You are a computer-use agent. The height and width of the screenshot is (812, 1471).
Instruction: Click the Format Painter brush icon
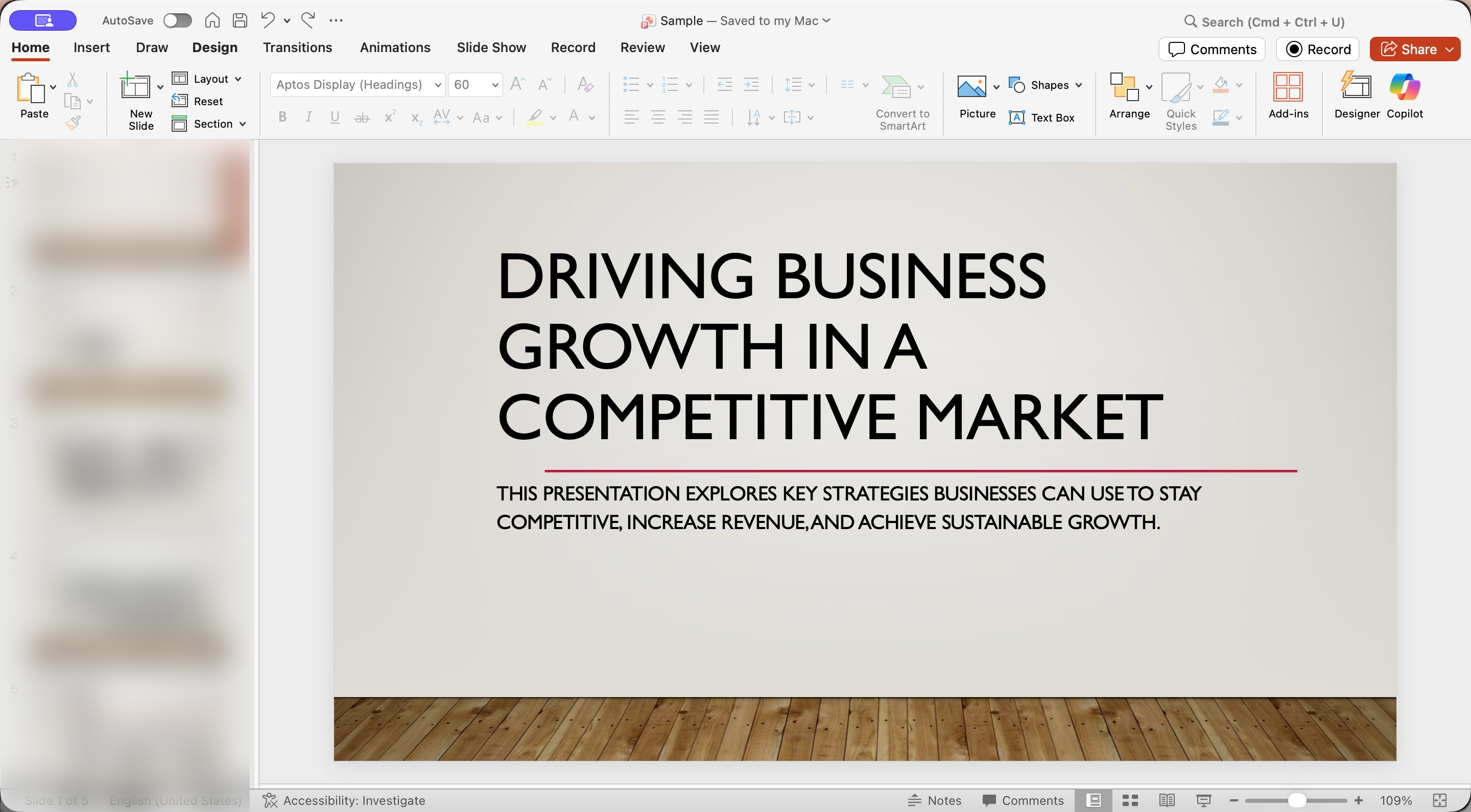point(73,122)
